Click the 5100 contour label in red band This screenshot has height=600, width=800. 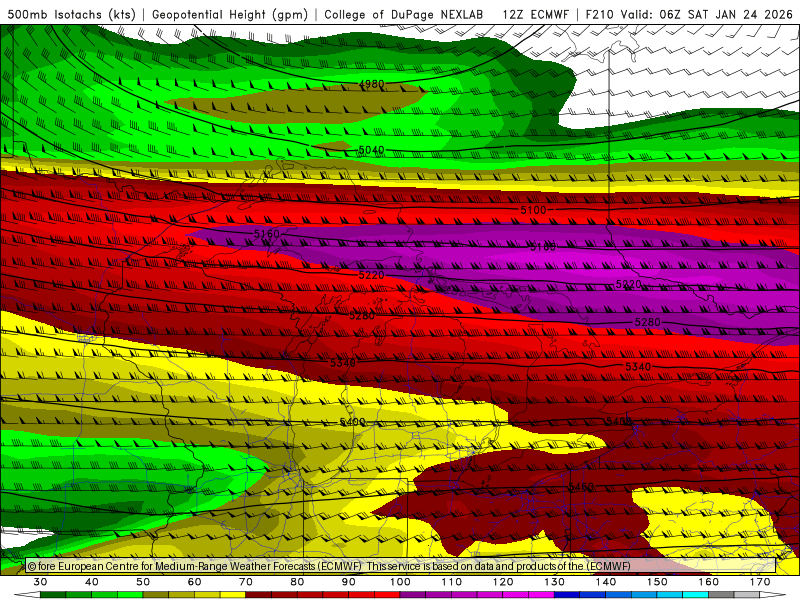point(533,210)
